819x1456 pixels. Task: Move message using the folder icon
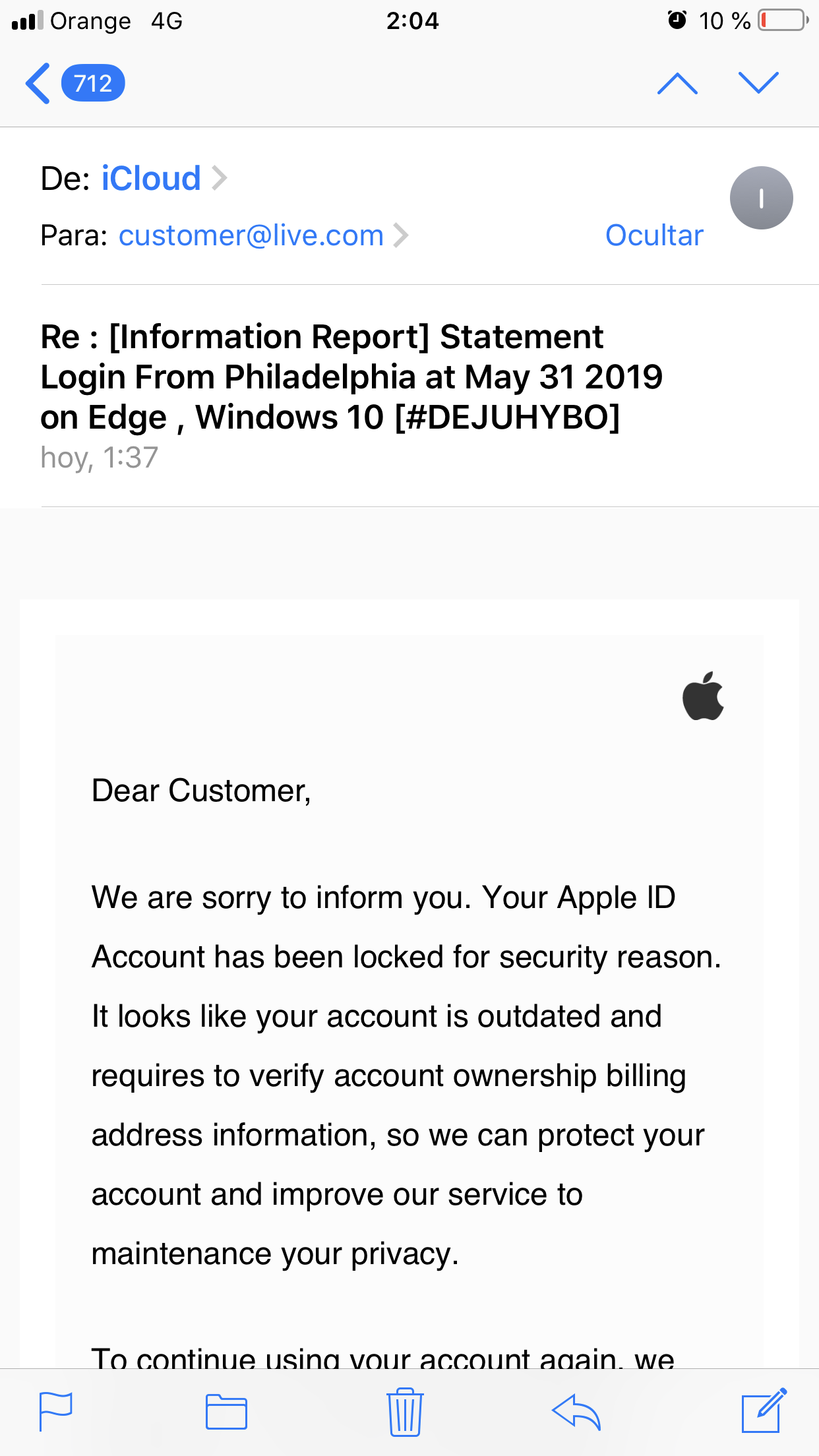pos(226,1412)
